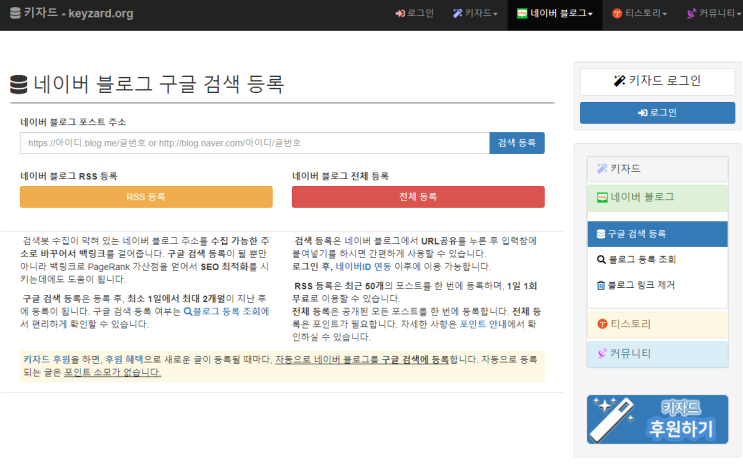Open the 키자드 후원 link in notice
The image size is (743, 465).
coord(46,359)
